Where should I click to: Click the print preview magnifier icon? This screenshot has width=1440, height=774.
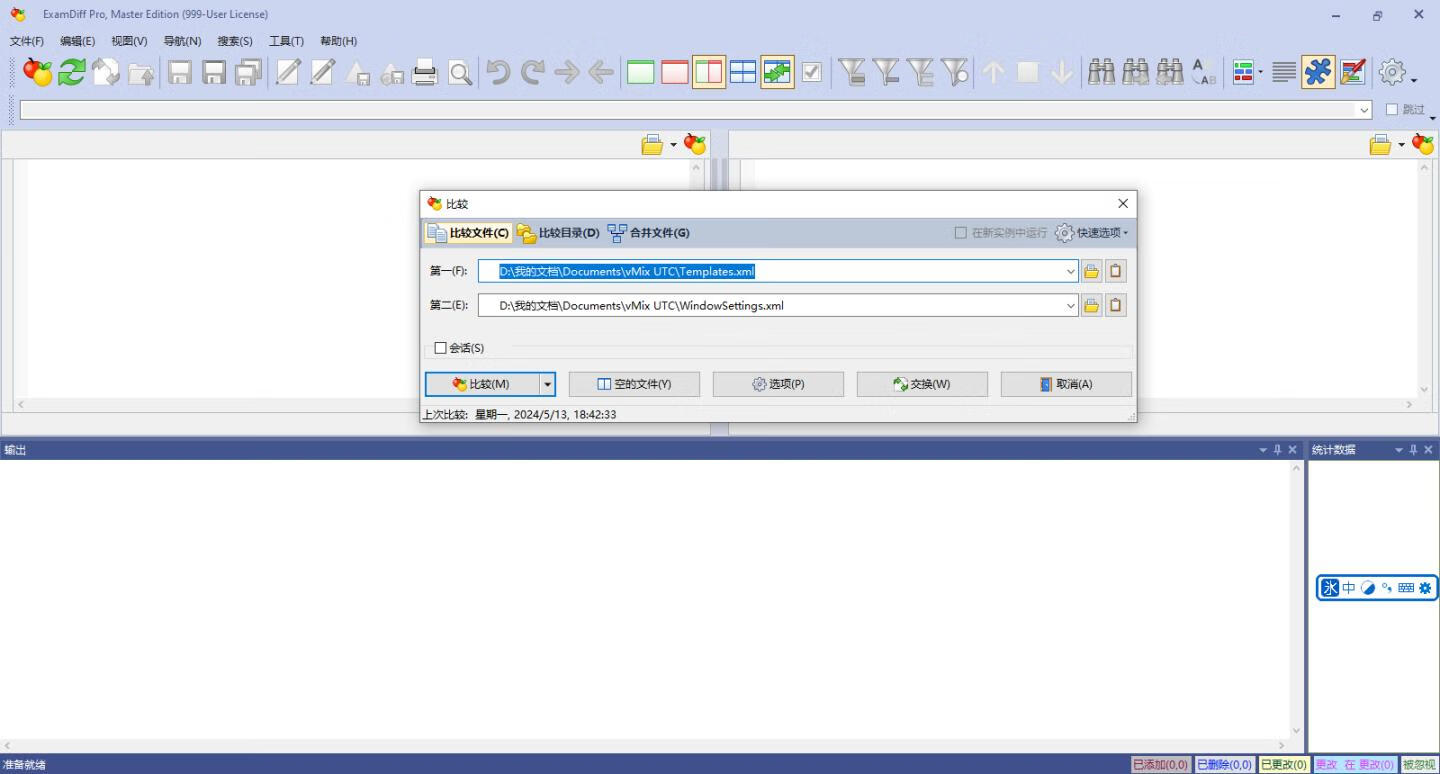click(x=460, y=72)
